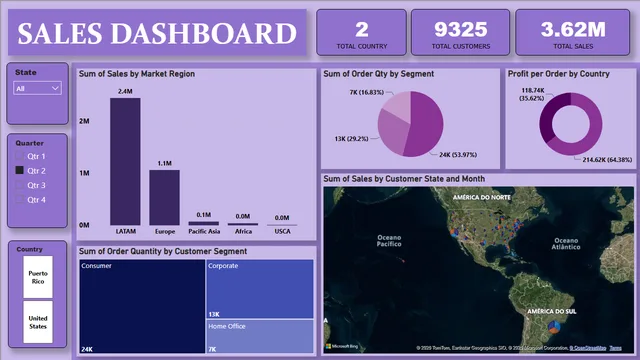
Task: Click the Quarter slicer heading
Action: (x=29, y=143)
